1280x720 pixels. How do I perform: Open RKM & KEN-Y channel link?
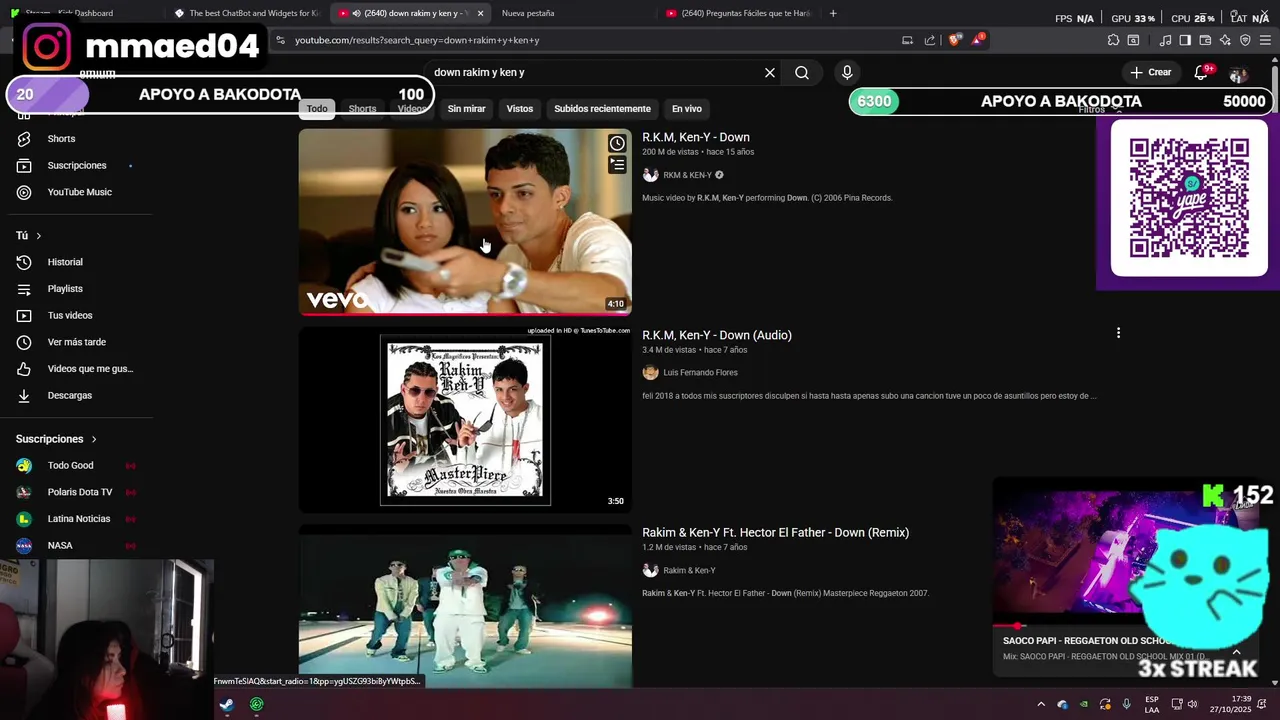(687, 175)
